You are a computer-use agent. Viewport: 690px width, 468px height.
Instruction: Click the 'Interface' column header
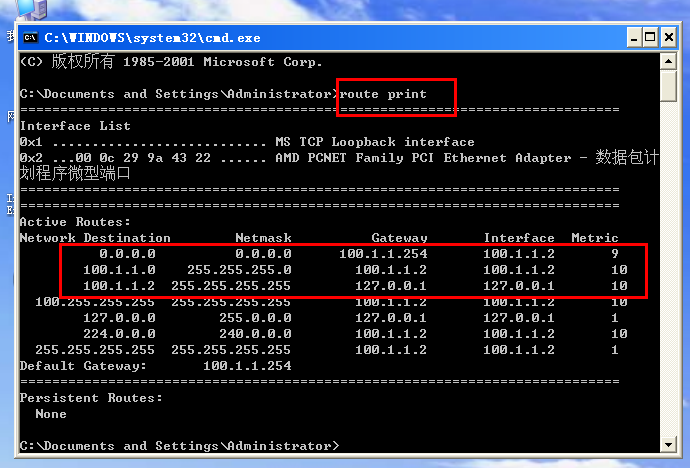click(x=519, y=238)
